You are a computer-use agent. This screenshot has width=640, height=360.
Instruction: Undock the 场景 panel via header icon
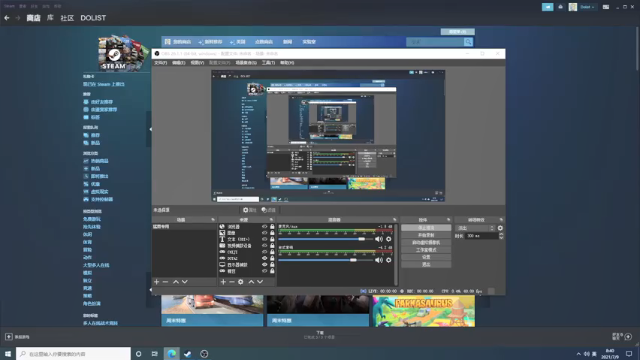(213, 220)
